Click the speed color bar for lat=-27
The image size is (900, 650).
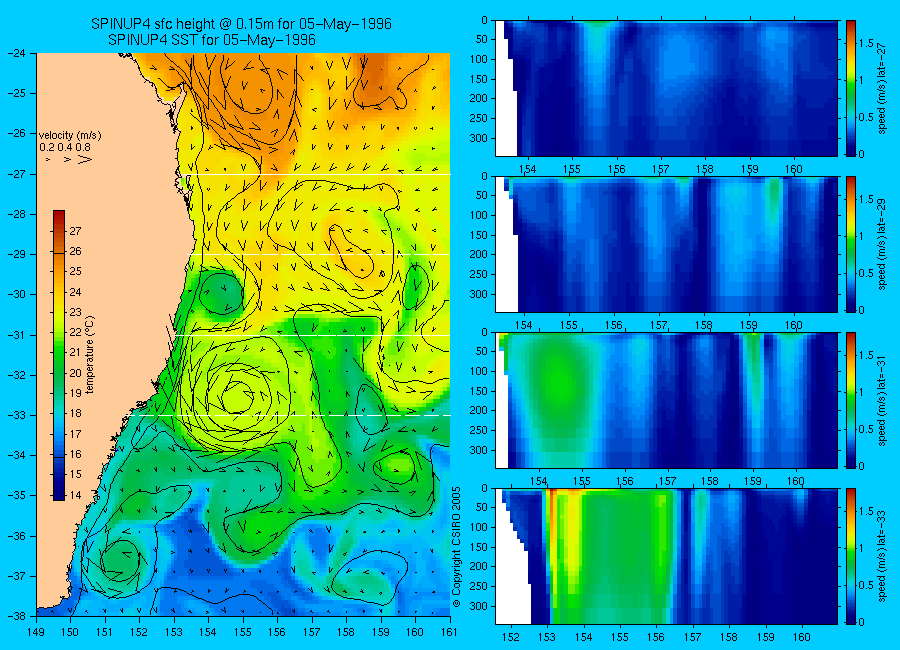[x=851, y=88]
